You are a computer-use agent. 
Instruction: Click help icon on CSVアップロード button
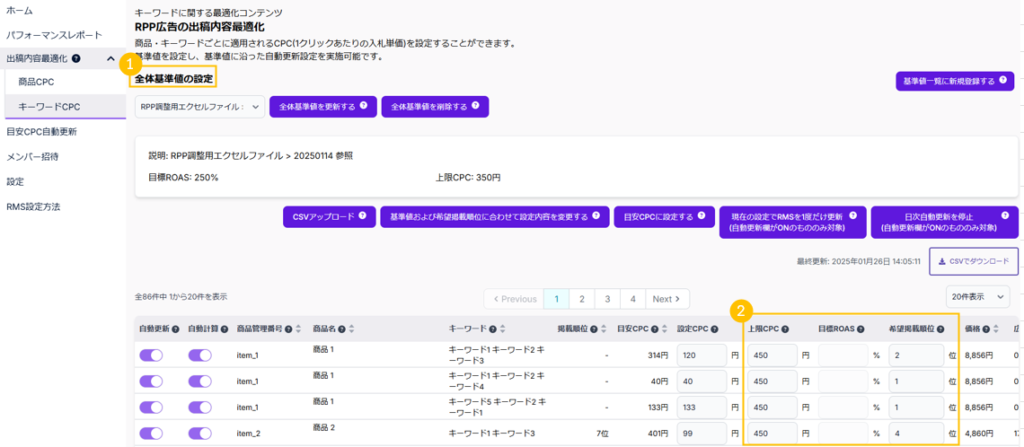coord(364,215)
